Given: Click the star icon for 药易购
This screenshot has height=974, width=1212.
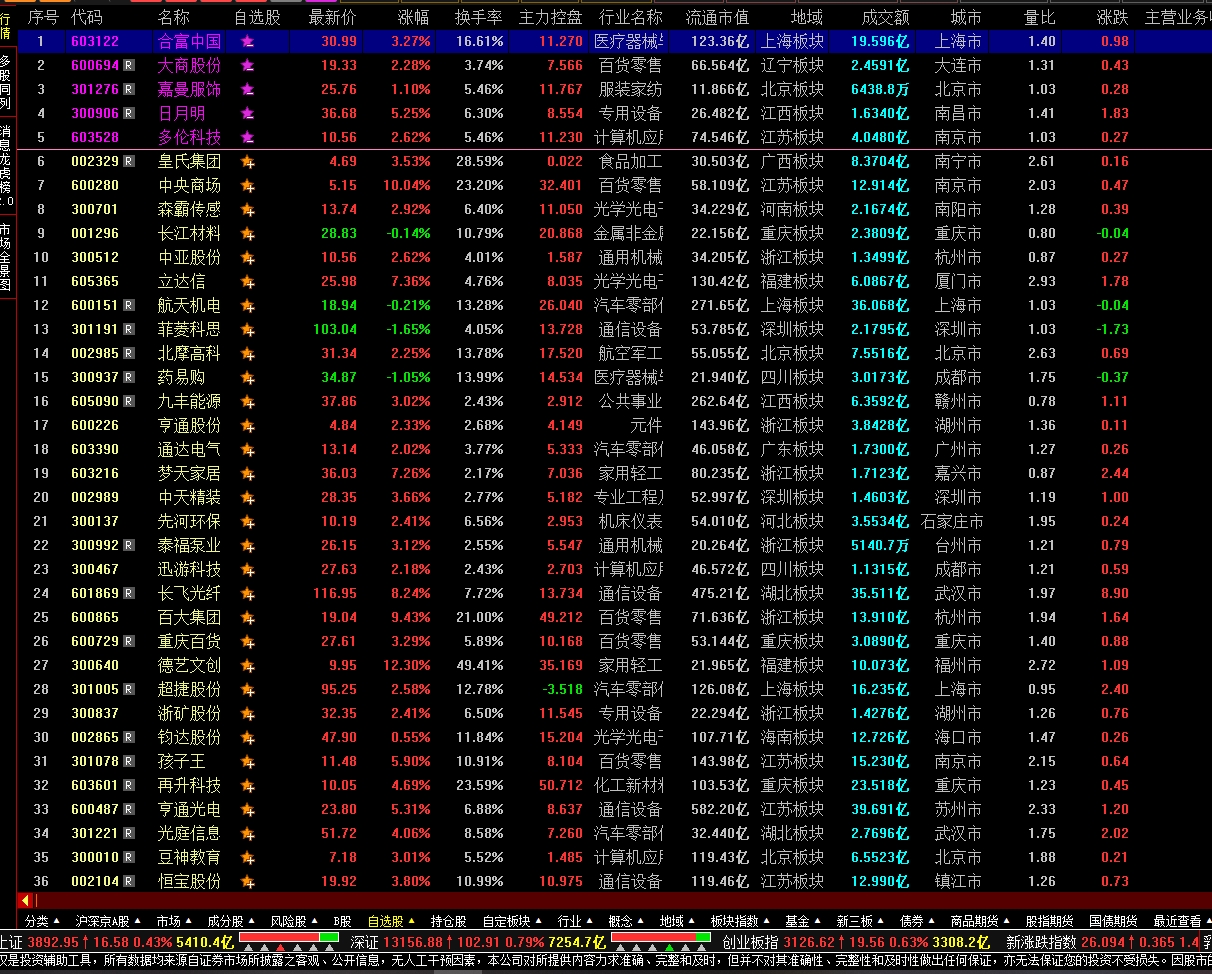Looking at the screenshot, I should 248,377.
